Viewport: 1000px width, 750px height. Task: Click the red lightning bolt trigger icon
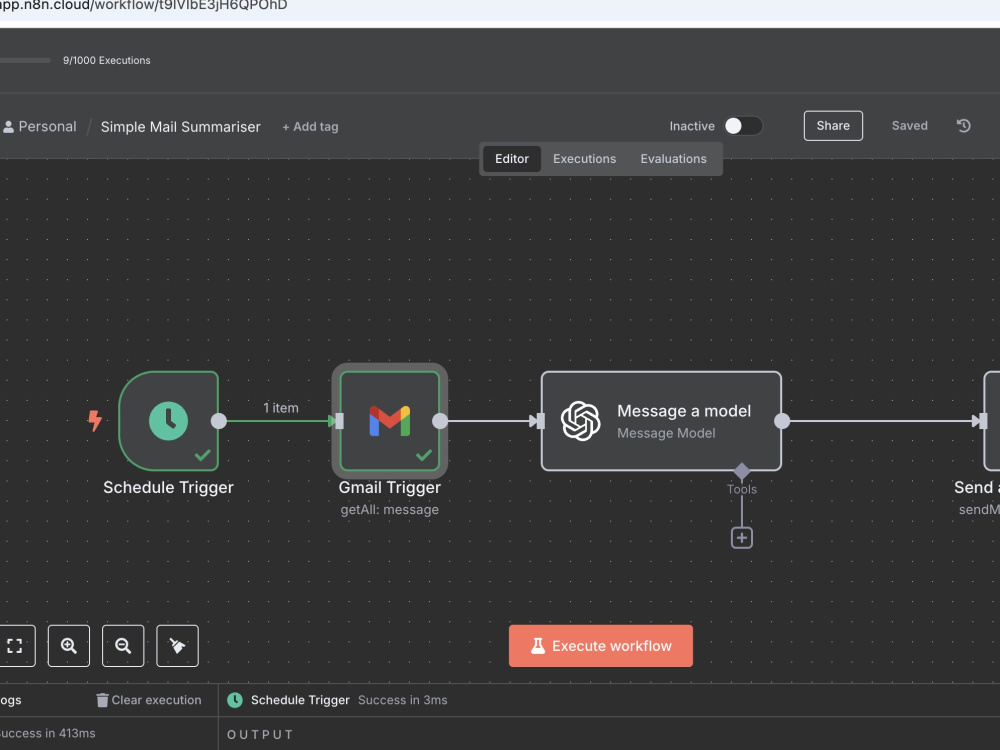[x=94, y=420]
